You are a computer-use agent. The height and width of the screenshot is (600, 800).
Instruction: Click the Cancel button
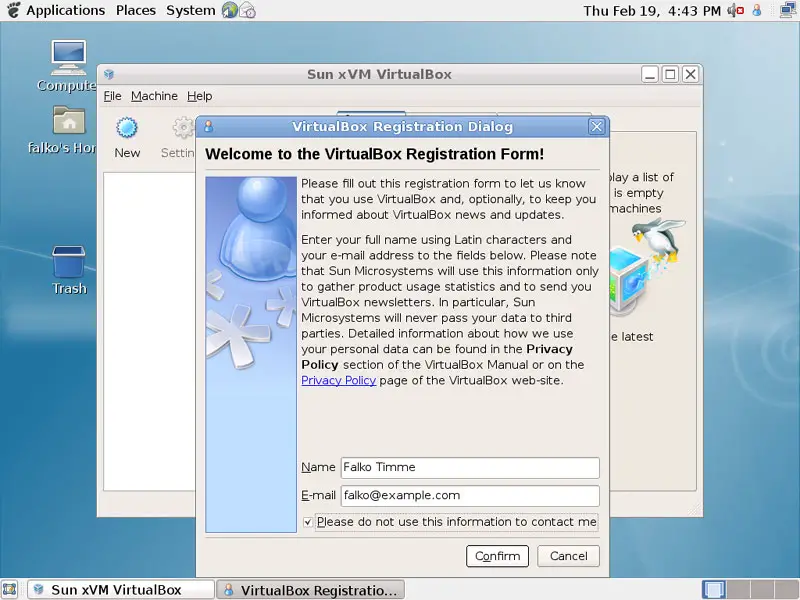pos(568,556)
